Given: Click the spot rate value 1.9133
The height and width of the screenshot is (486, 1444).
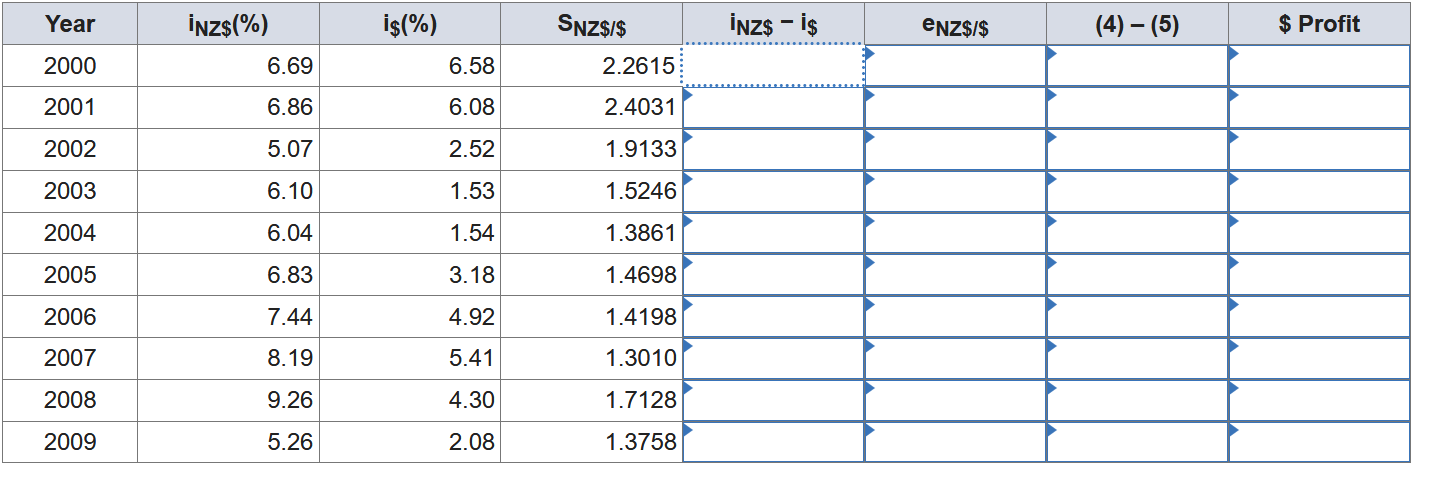Looking at the screenshot, I should tap(640, 150).
